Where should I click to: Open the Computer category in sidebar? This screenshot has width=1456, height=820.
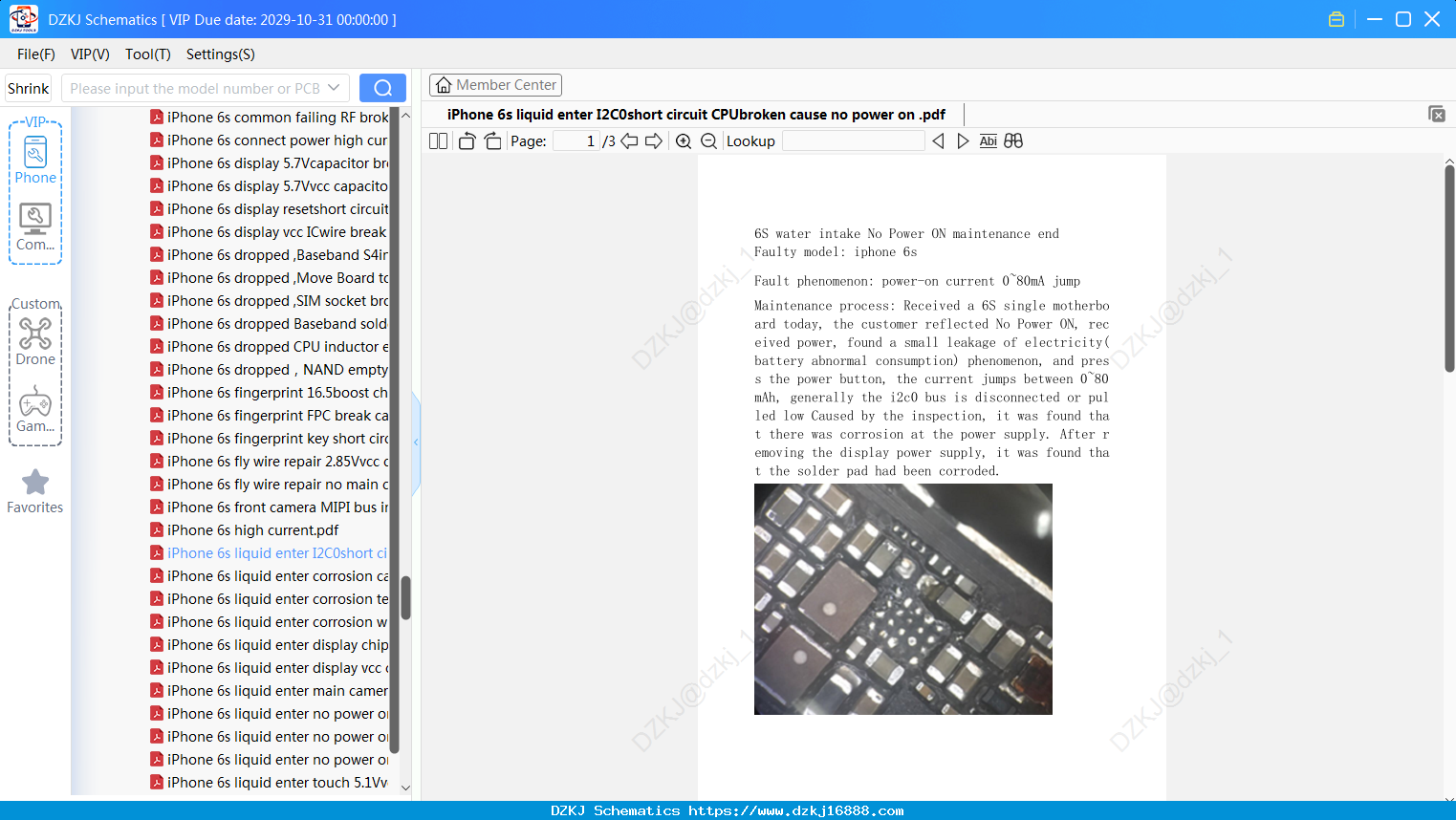point(35,227)
